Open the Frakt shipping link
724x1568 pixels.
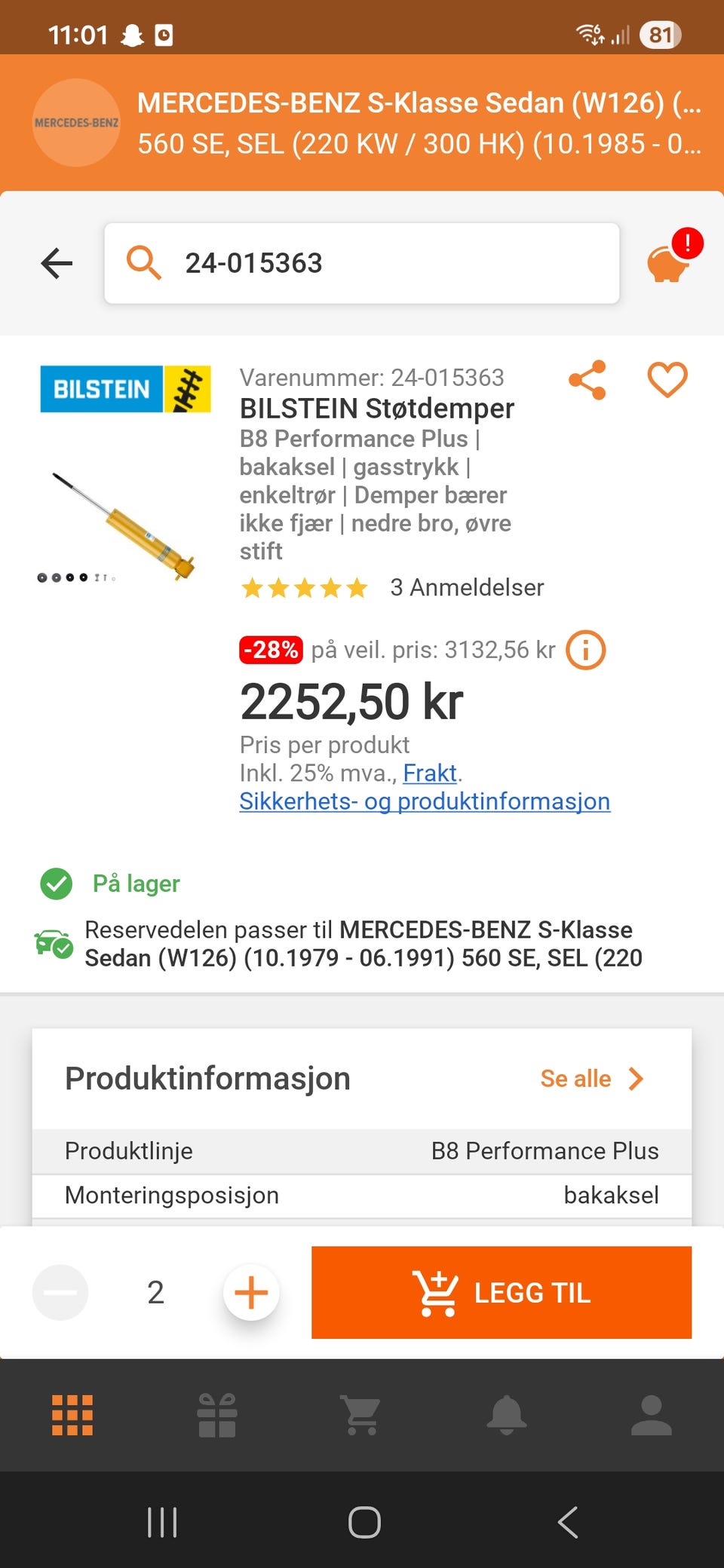[430, 773]
